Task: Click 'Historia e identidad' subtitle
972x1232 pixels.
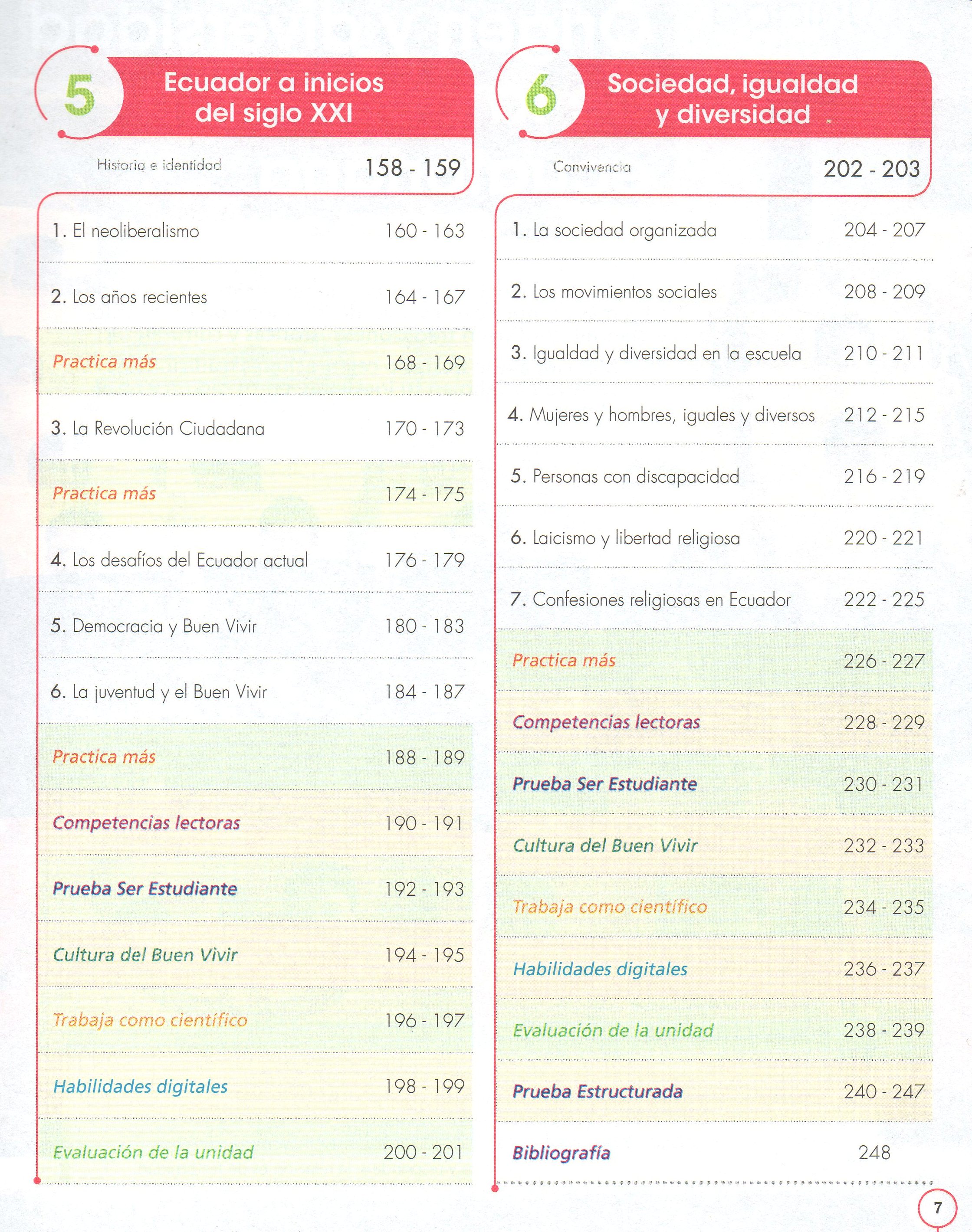Action: coord(159,166)
